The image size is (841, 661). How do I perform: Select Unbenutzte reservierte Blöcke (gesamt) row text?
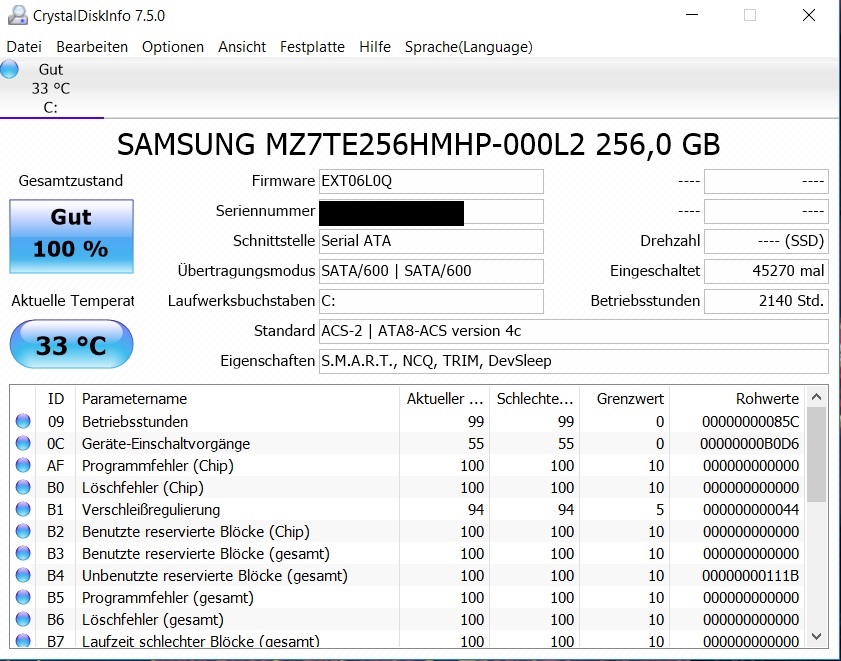215,576
